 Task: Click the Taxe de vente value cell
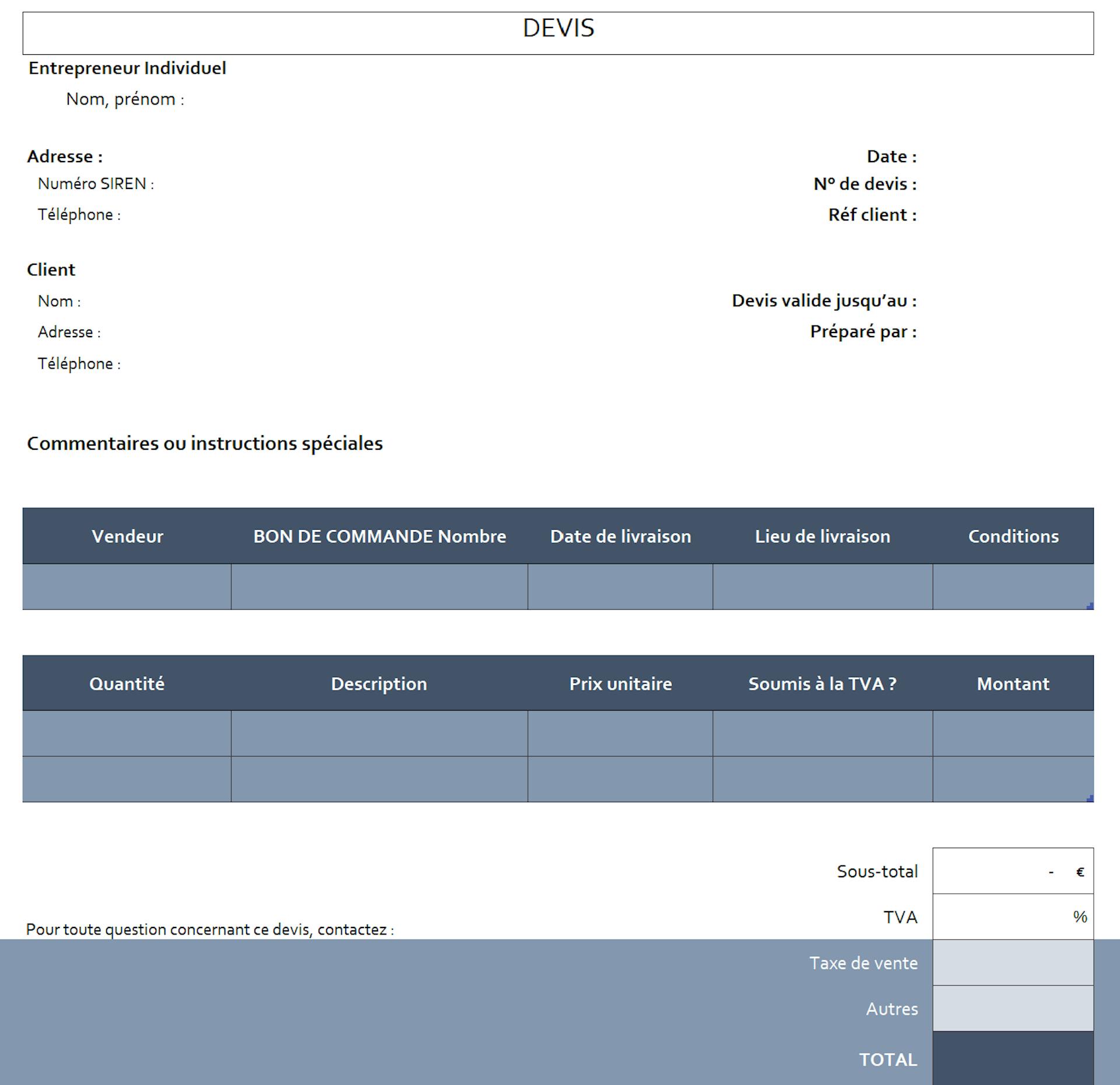[1013, 963]
